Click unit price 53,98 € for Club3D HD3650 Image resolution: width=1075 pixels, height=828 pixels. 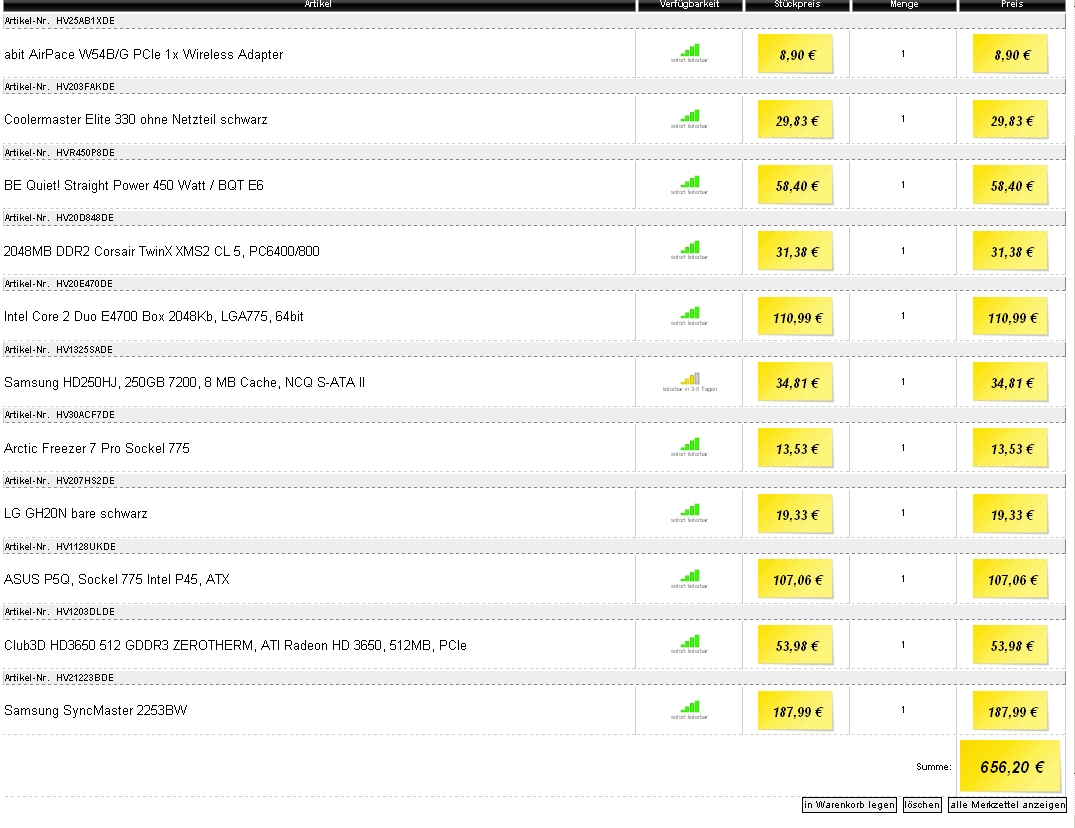tap(795, 645)
